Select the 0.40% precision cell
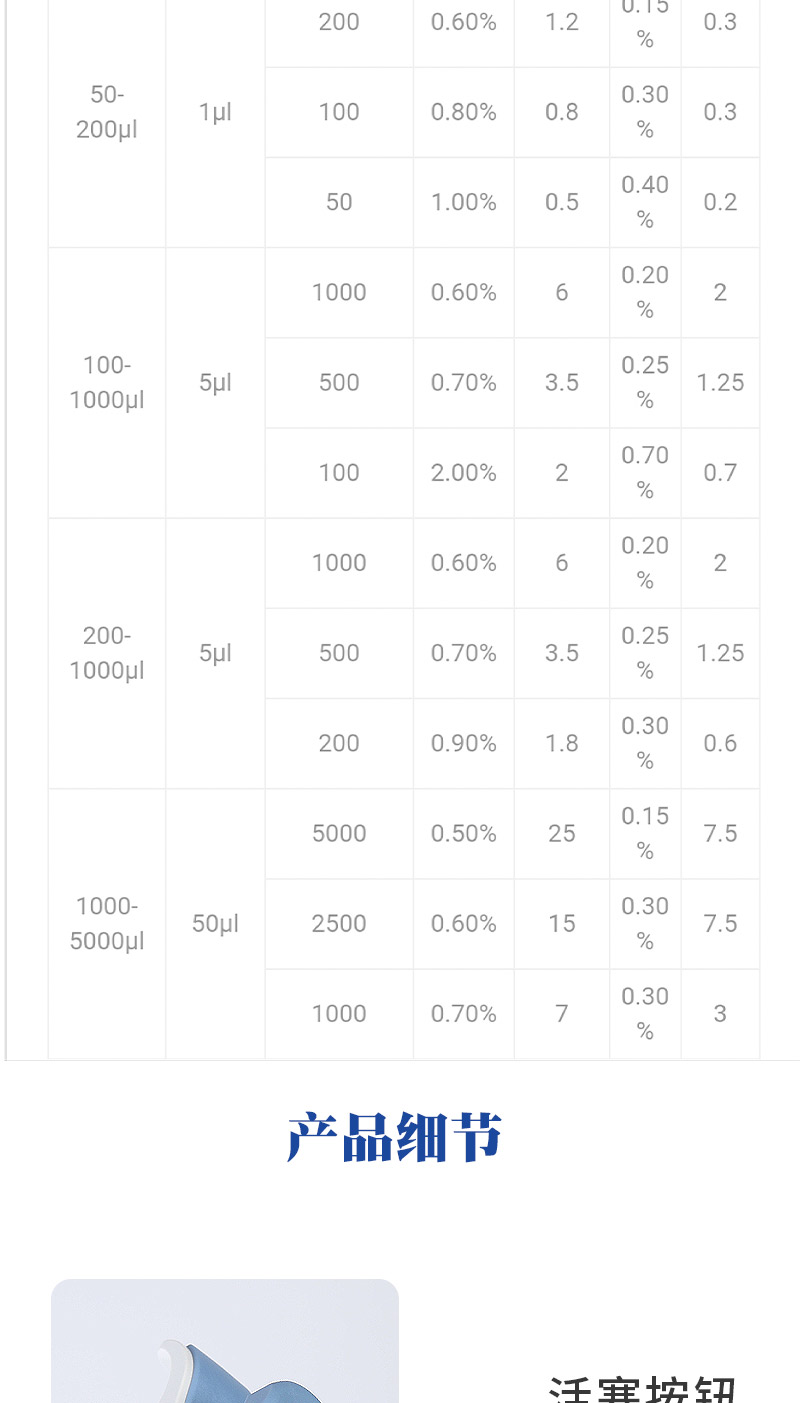This screenshot has width=800, height=1403. (645, 202)
